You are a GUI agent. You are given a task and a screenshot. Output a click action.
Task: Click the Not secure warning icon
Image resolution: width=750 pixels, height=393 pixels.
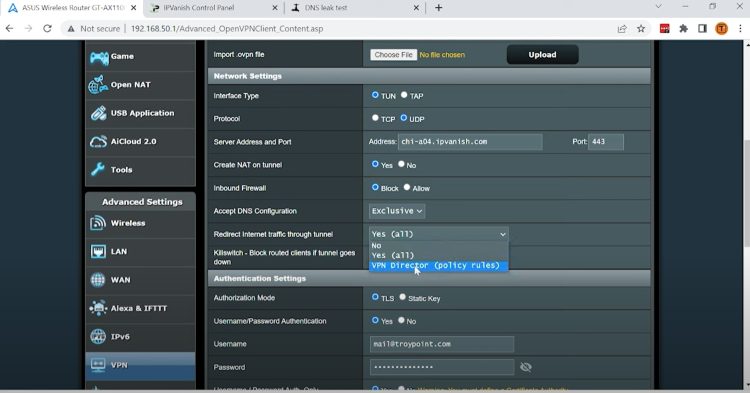71,29
